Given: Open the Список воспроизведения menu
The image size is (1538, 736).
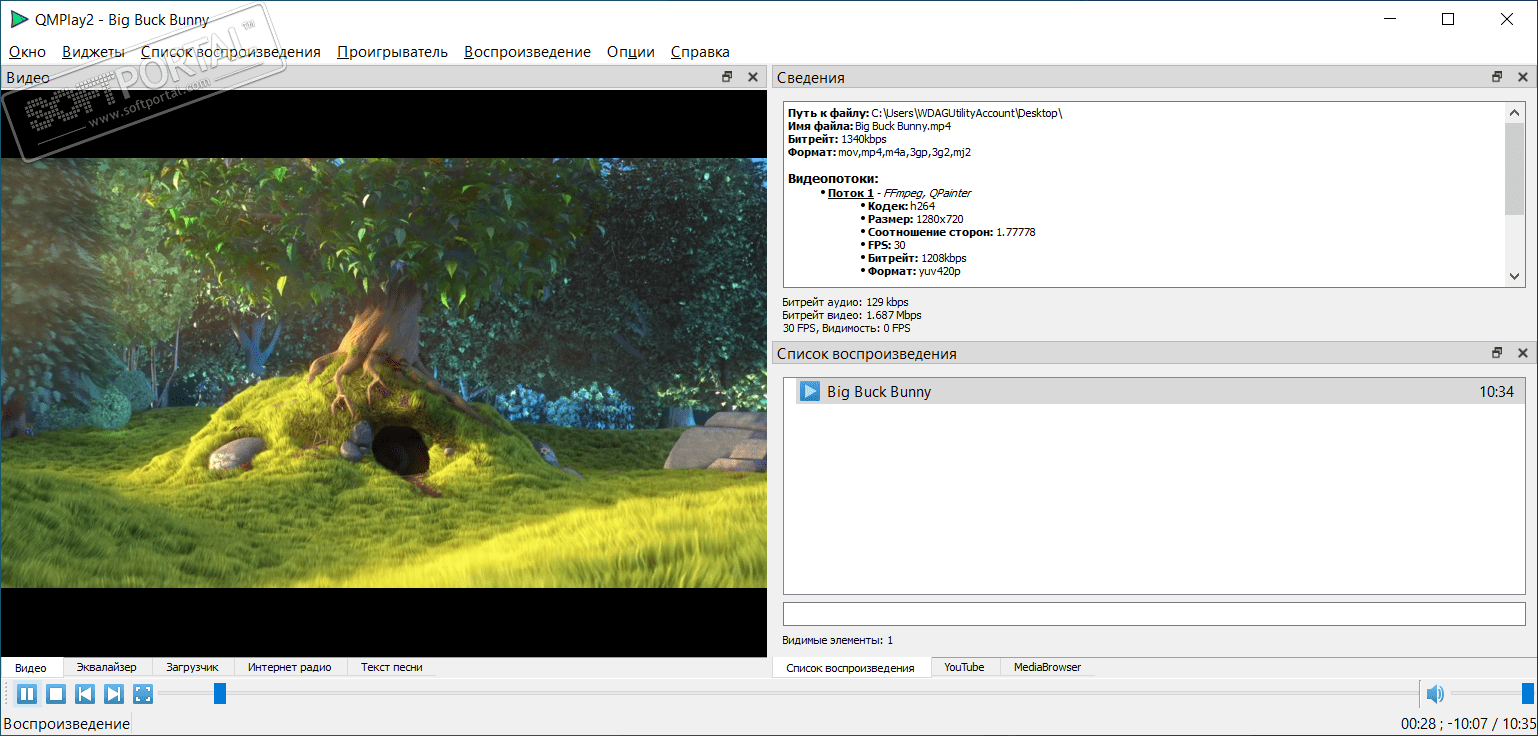Looking at the screenshot, I should point(231,52).
